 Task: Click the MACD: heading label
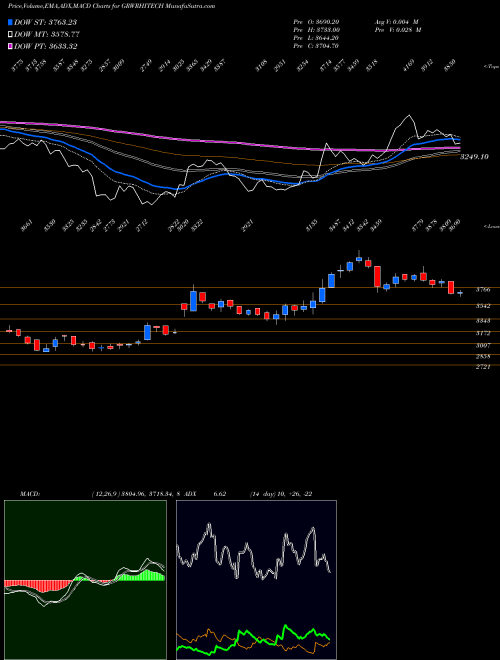pos(30,494)
